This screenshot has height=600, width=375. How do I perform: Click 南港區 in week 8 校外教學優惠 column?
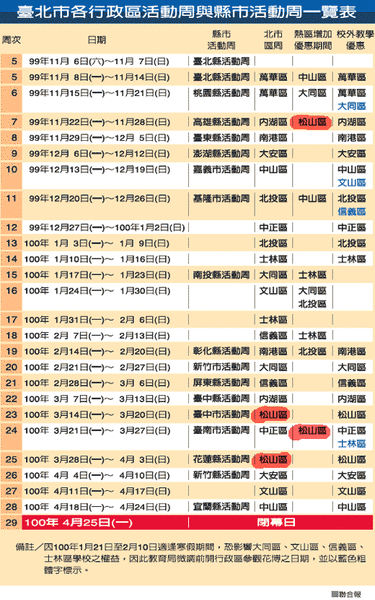coord(352,138)
